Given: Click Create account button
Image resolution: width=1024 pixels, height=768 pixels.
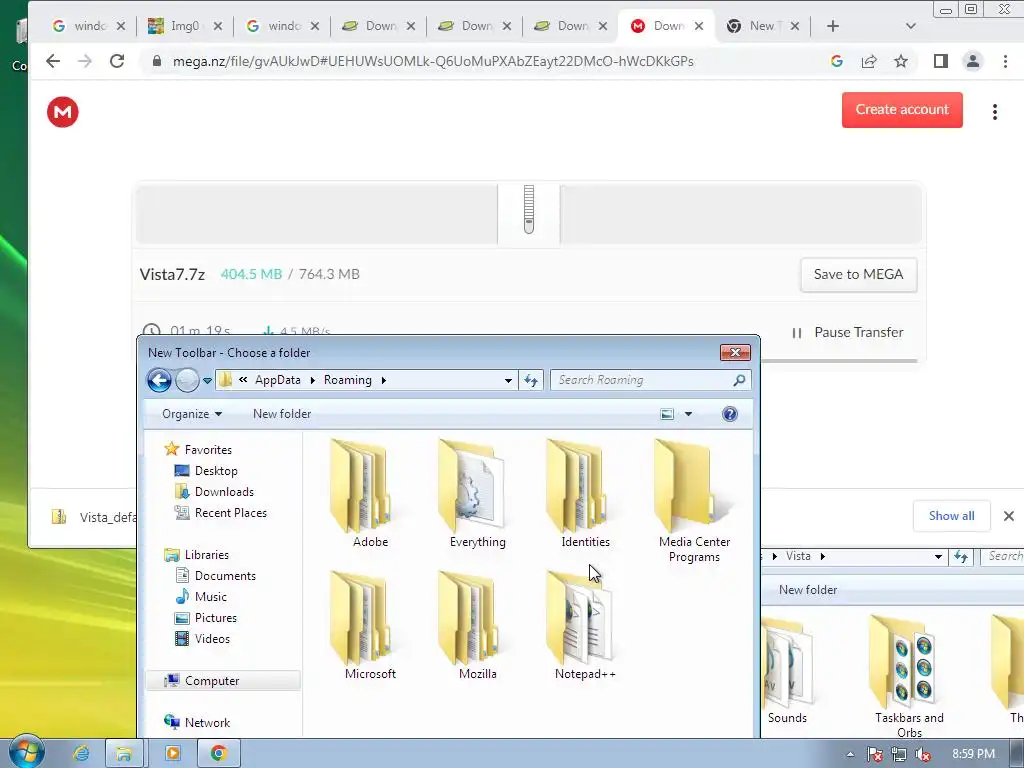Looking at the screenshot, I should (902, 110).
